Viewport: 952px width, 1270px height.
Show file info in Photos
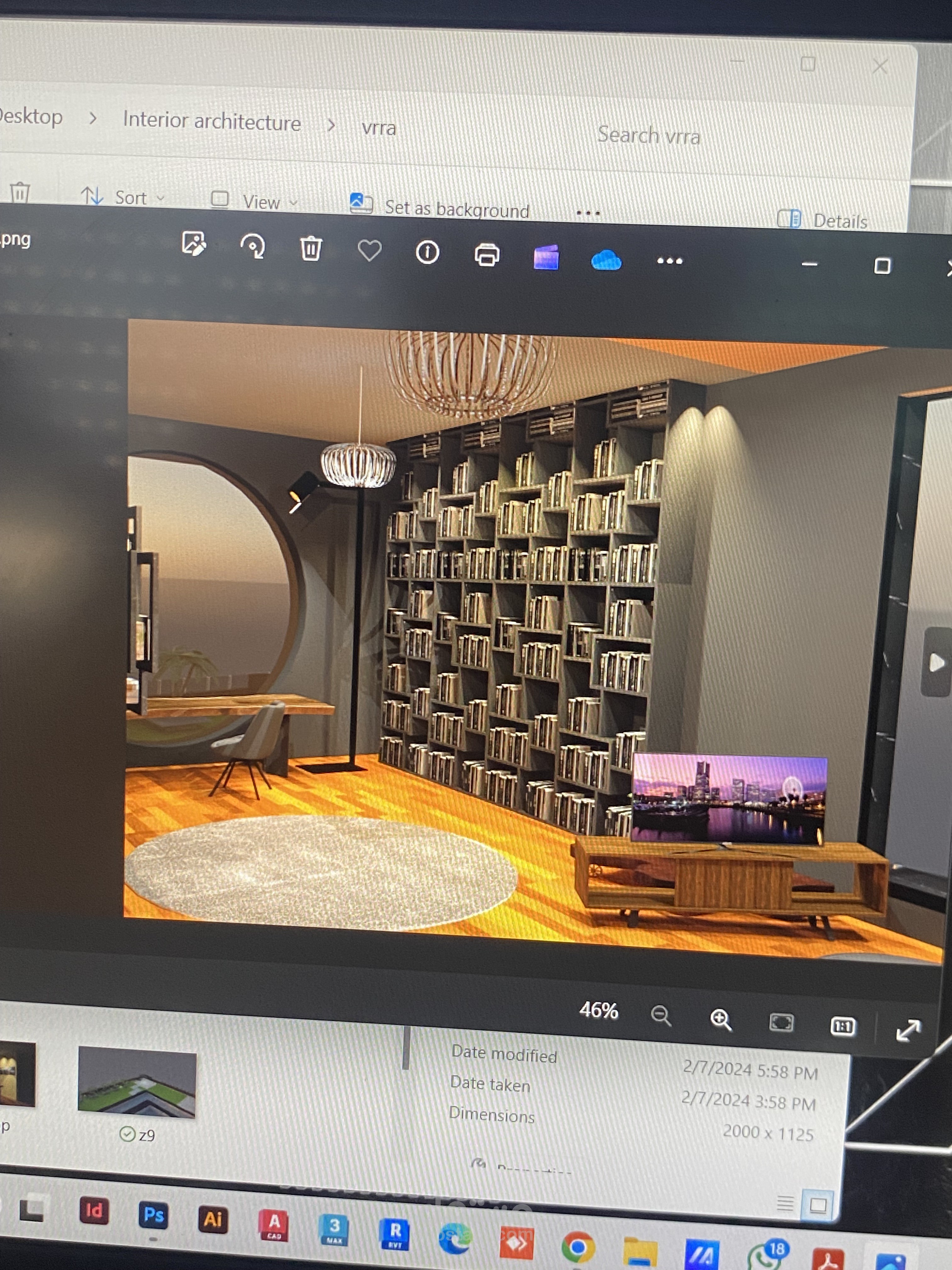428,253
